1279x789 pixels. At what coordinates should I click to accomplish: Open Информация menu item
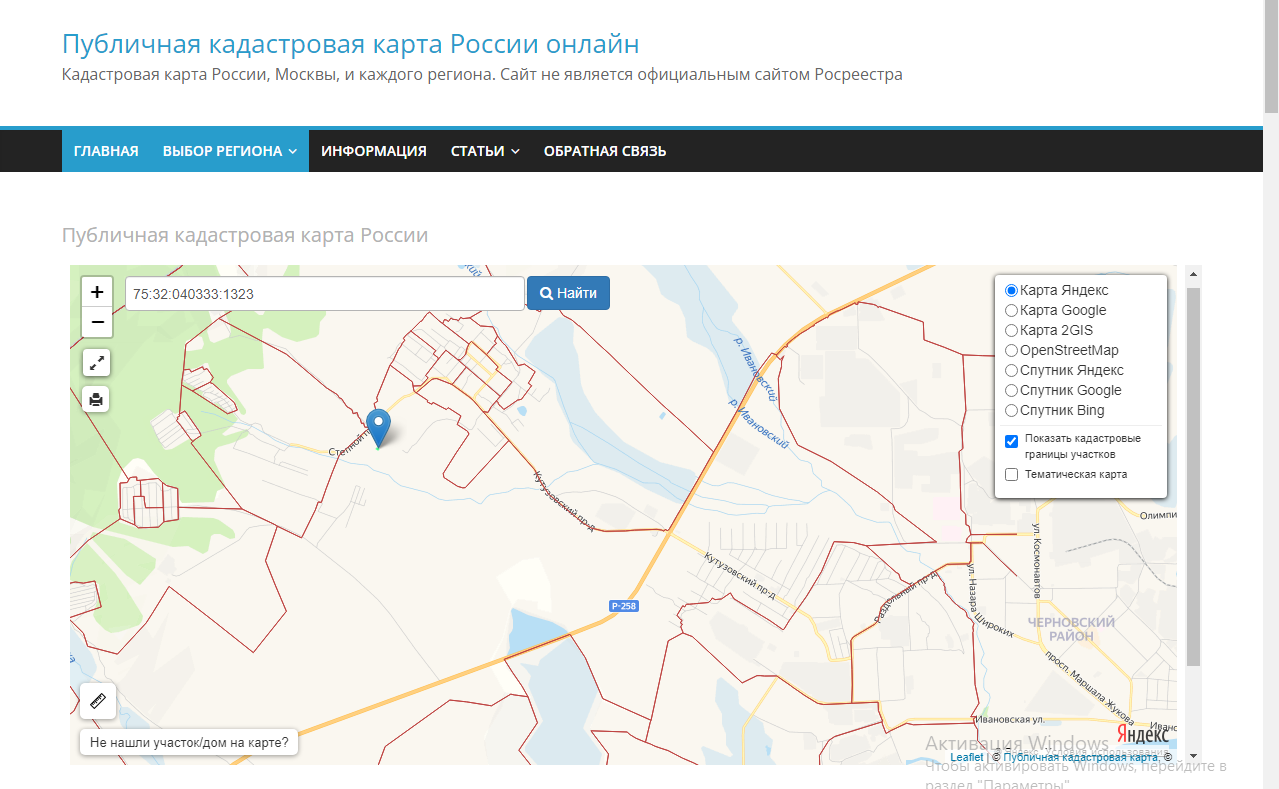coord(374,151)
